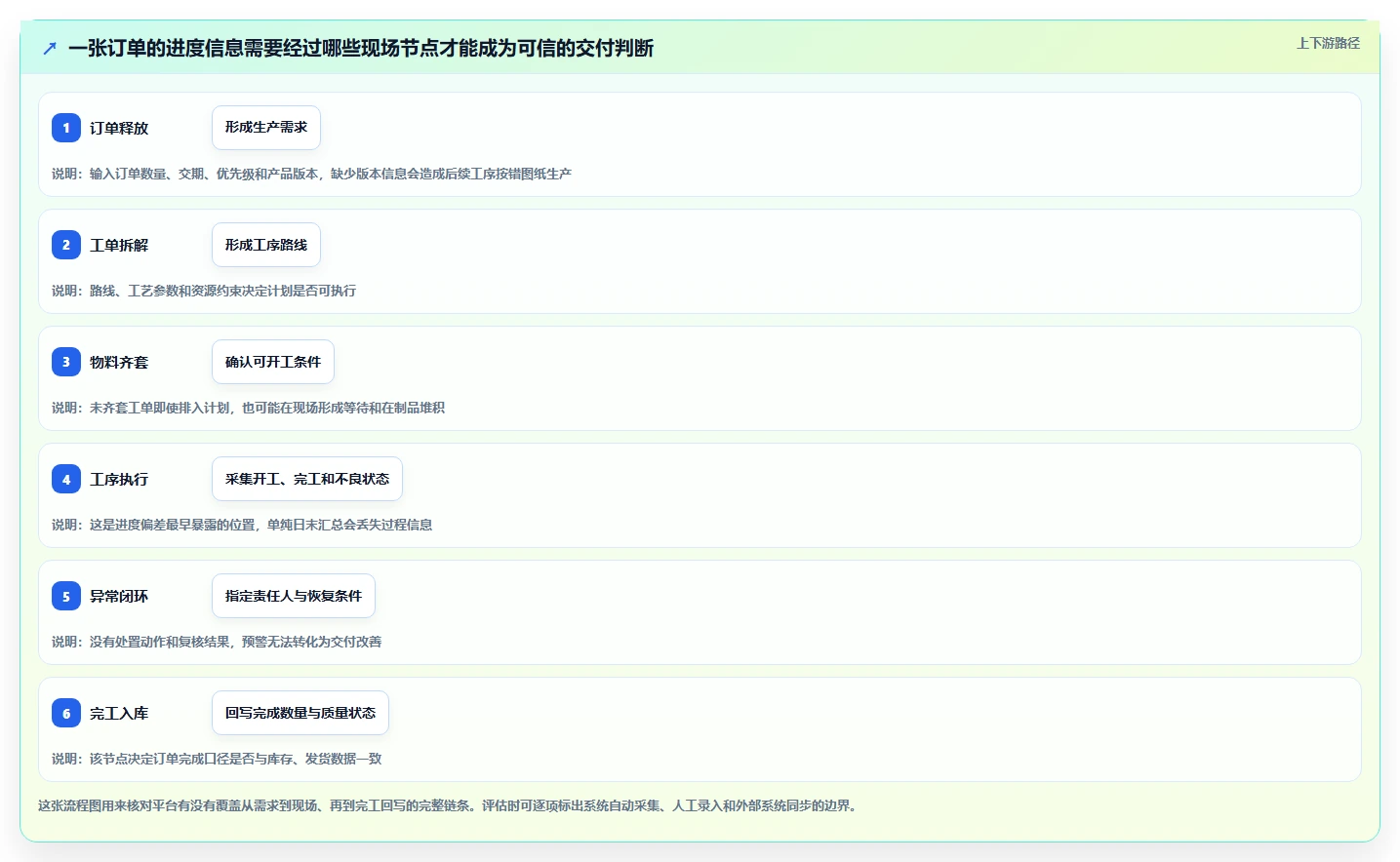Click the description starting 路线、工艺参数和资源约束
The height and width of the screenshot is (862, 1400).
204,291
